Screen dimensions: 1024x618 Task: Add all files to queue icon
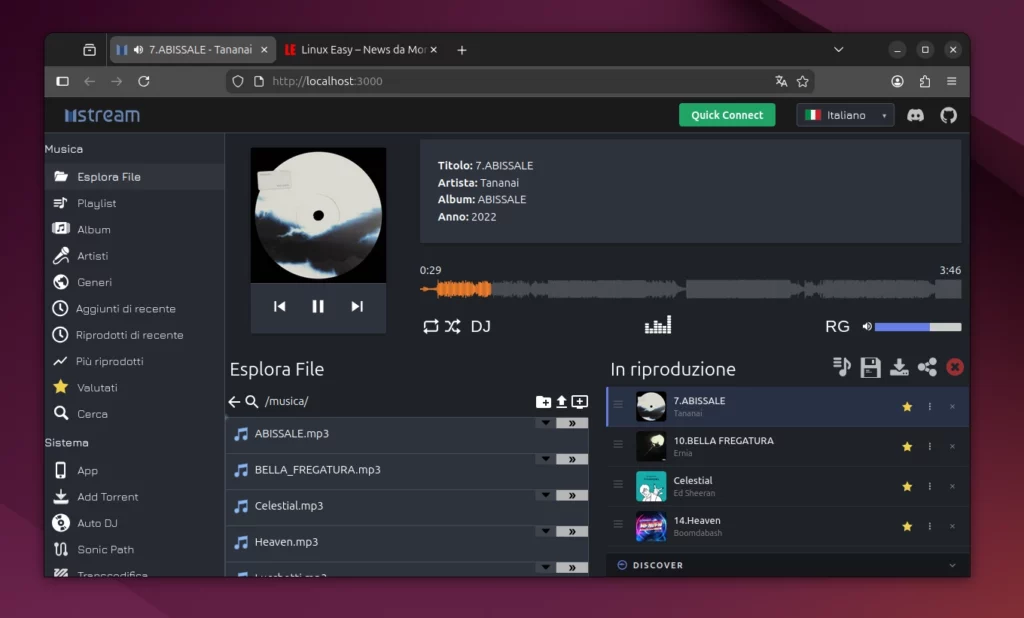(579, 401)
